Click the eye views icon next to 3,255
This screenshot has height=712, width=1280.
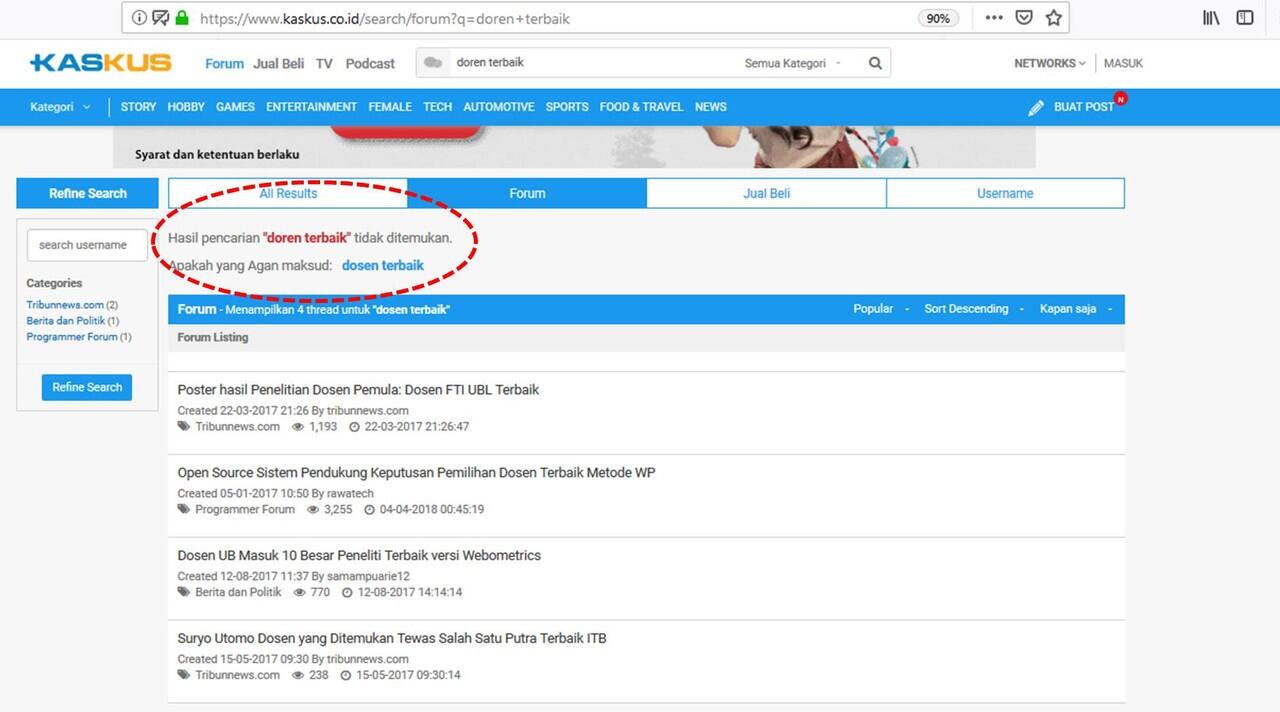tap(313, 509)
